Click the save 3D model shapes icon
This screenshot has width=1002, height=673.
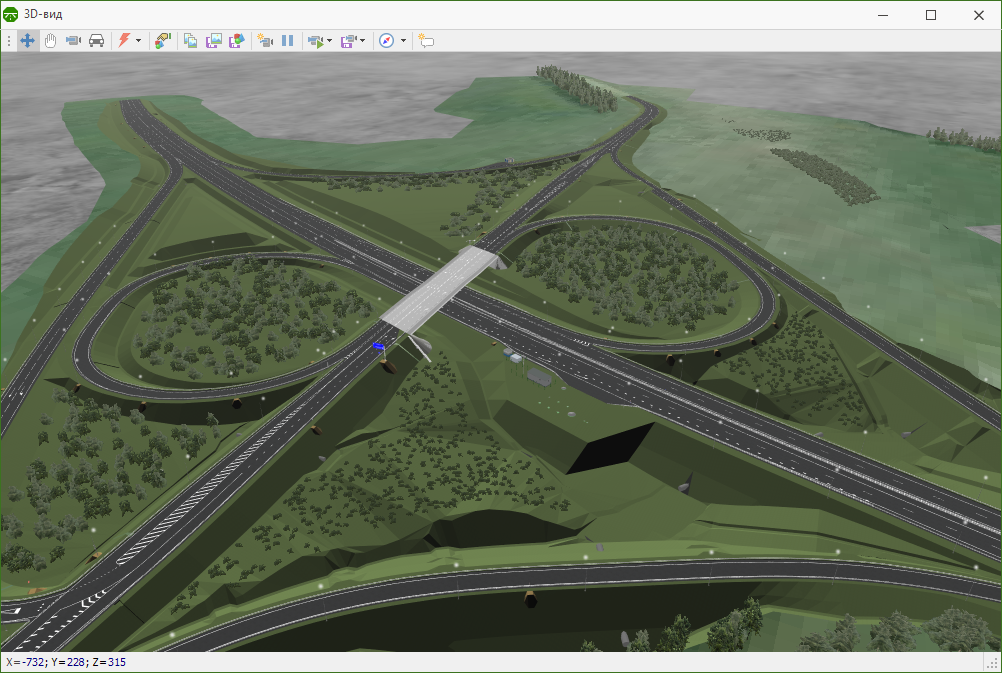236,41
